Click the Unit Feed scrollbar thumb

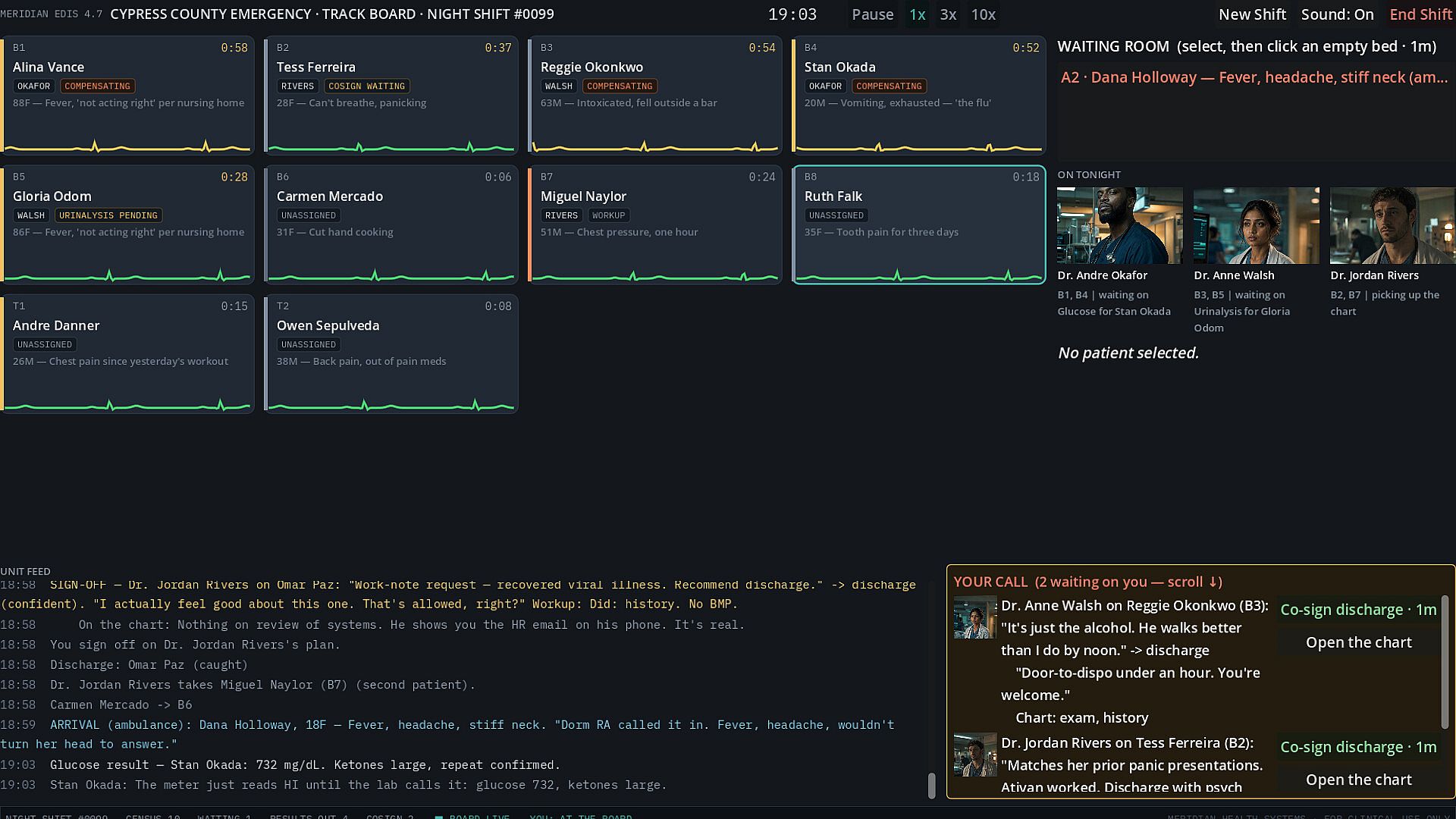tap(932, 785)
